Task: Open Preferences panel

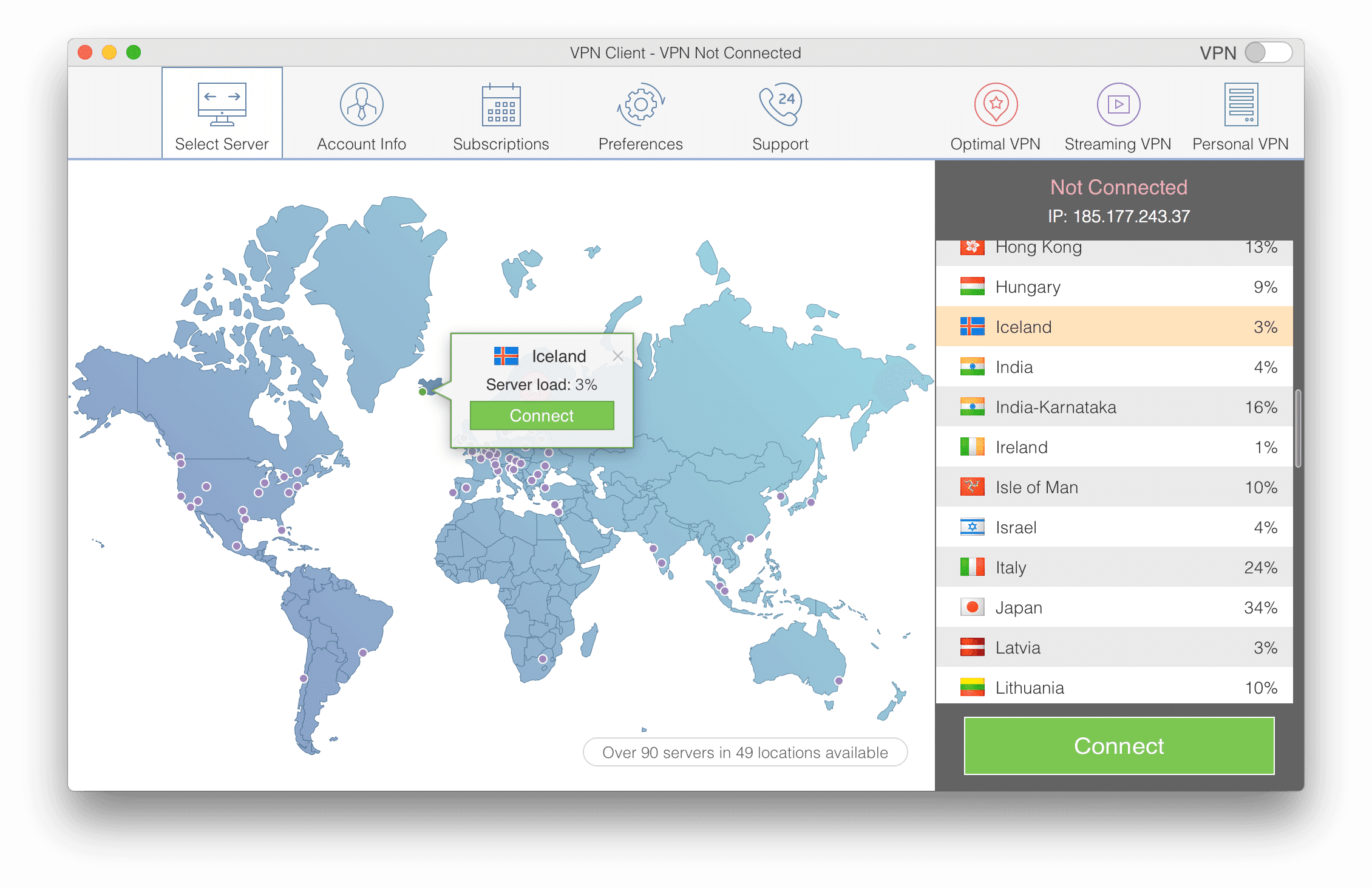Action: point(639,114)
